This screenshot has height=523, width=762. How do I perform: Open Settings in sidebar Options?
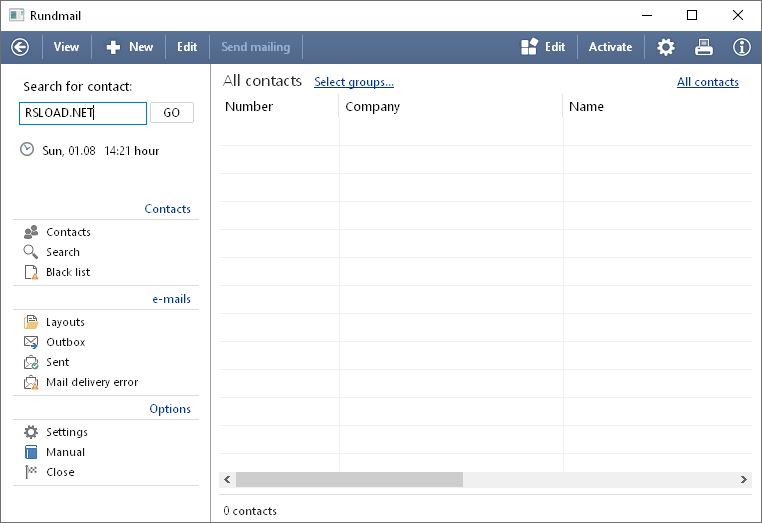pos(67,432)
